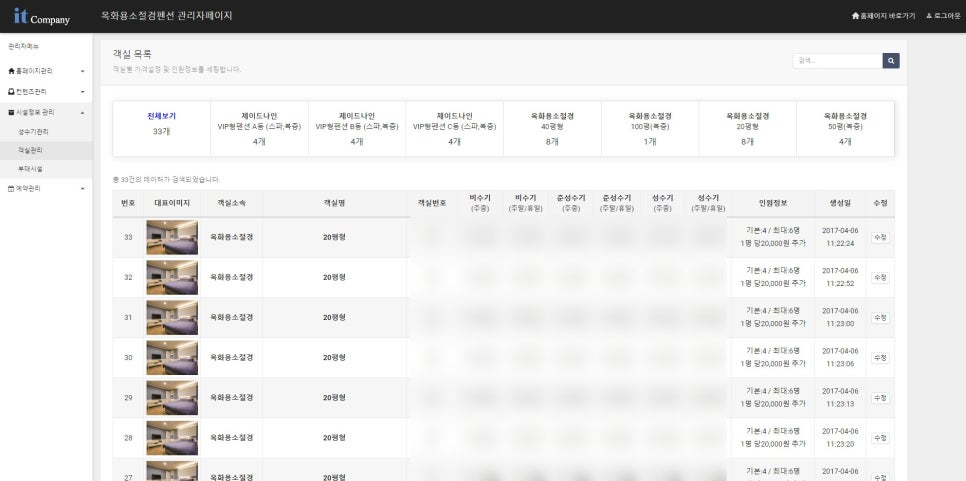Click the house icon of 홈페이지관리
The height and width of the screenshot is (481, 966).
(11, 71)
